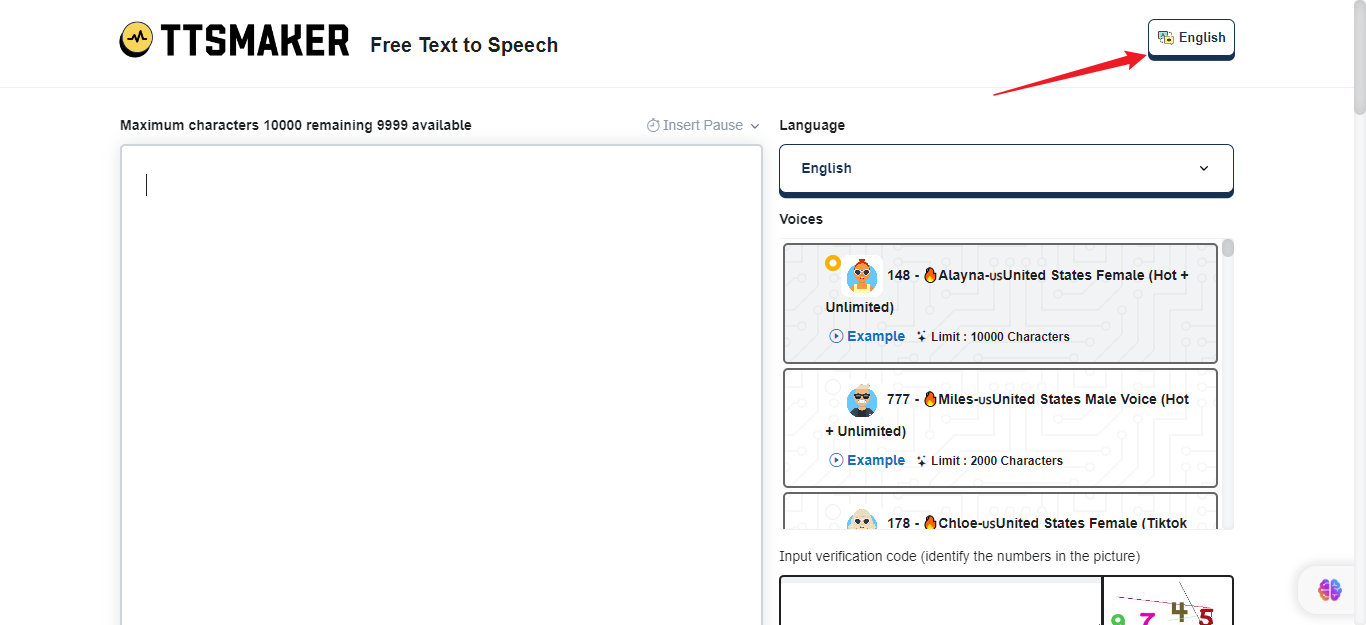Choose the 178 Chloe voice option

coord(1000,515)
